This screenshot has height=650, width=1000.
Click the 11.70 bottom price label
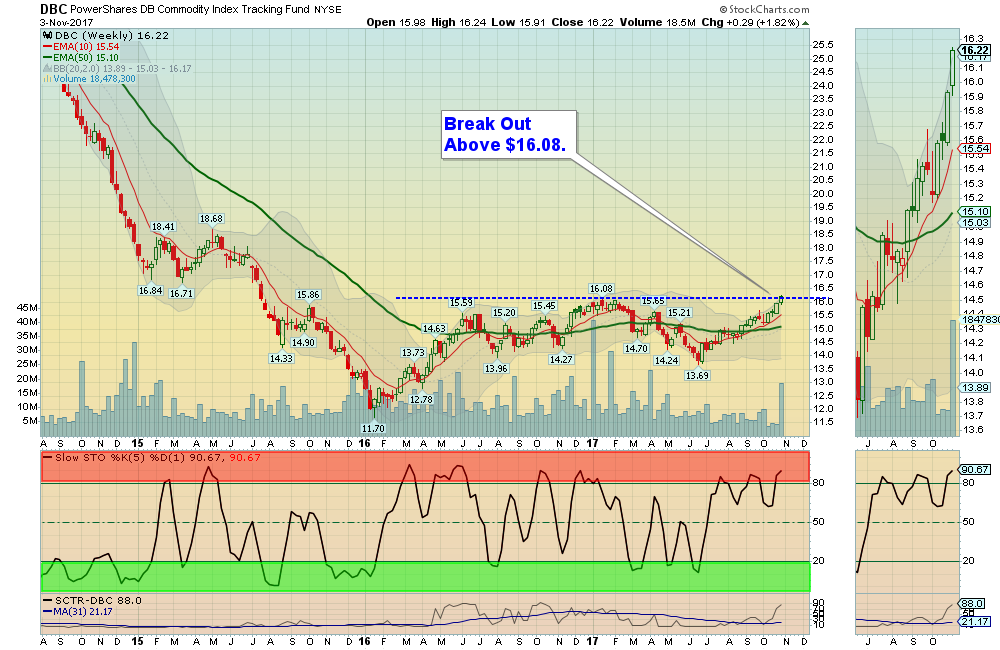(373, 429)
